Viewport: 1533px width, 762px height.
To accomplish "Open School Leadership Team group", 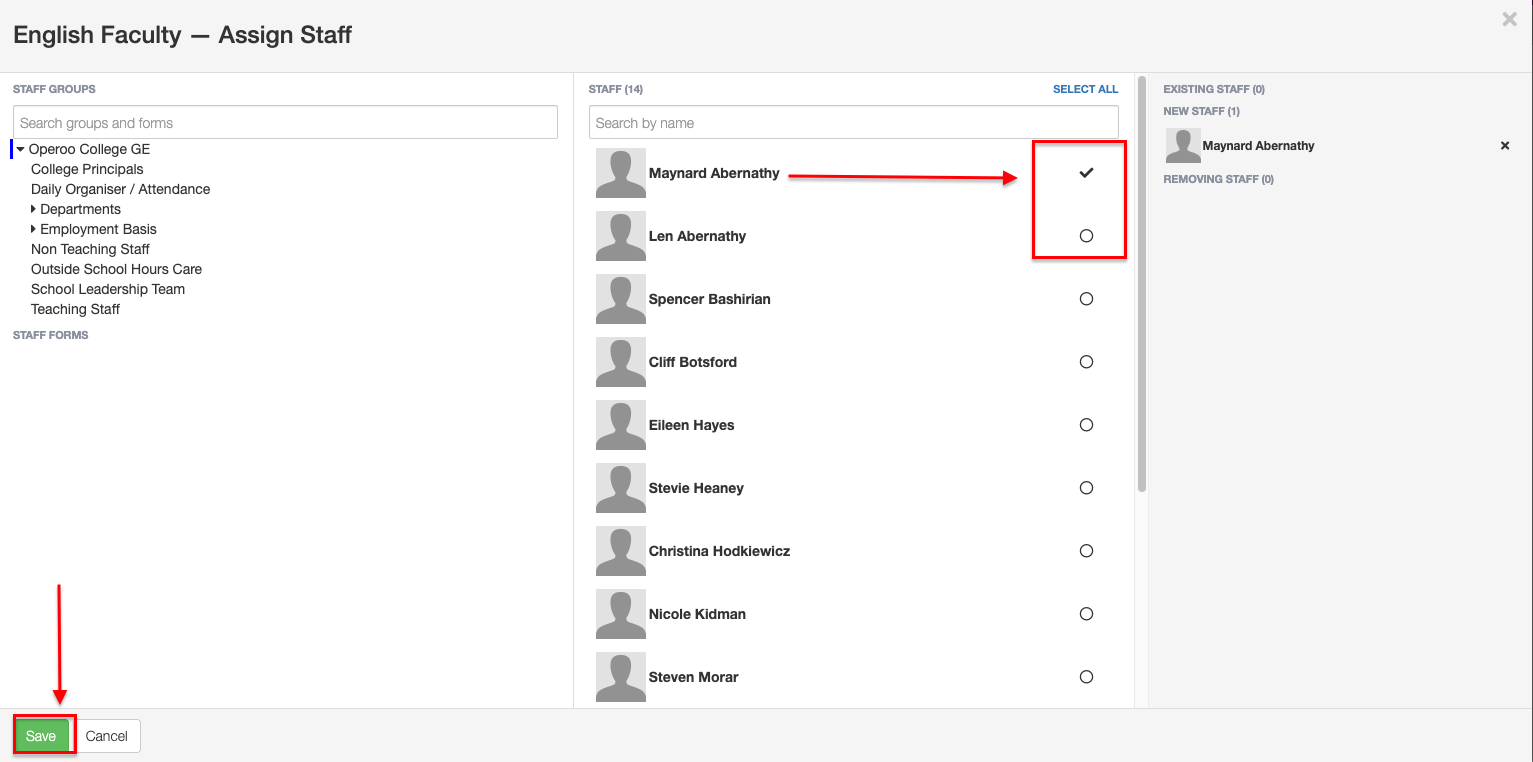I will (x=107, y=289).
